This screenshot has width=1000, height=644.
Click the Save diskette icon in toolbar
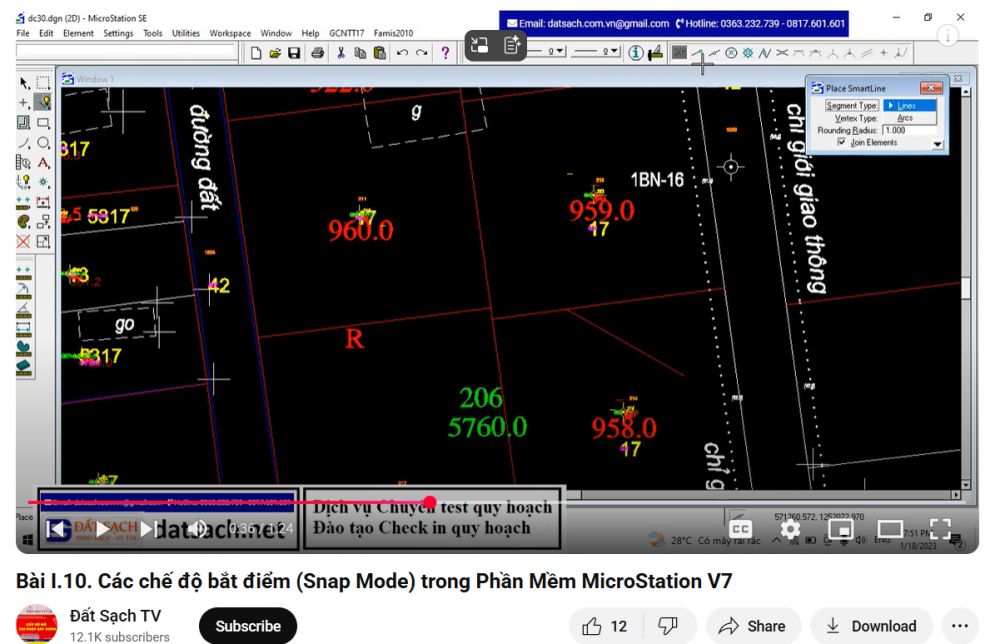tap(295, 52)
